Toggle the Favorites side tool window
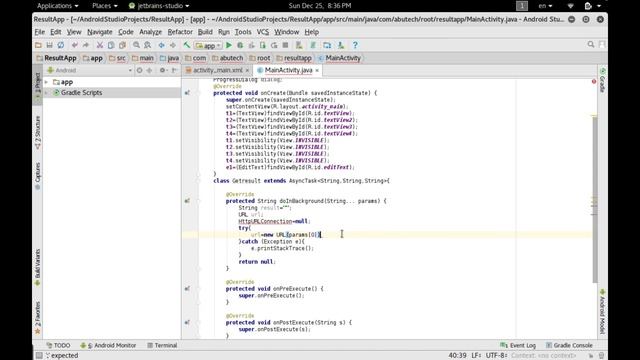Viewport: 640px width, 360px height. (38, 318)
